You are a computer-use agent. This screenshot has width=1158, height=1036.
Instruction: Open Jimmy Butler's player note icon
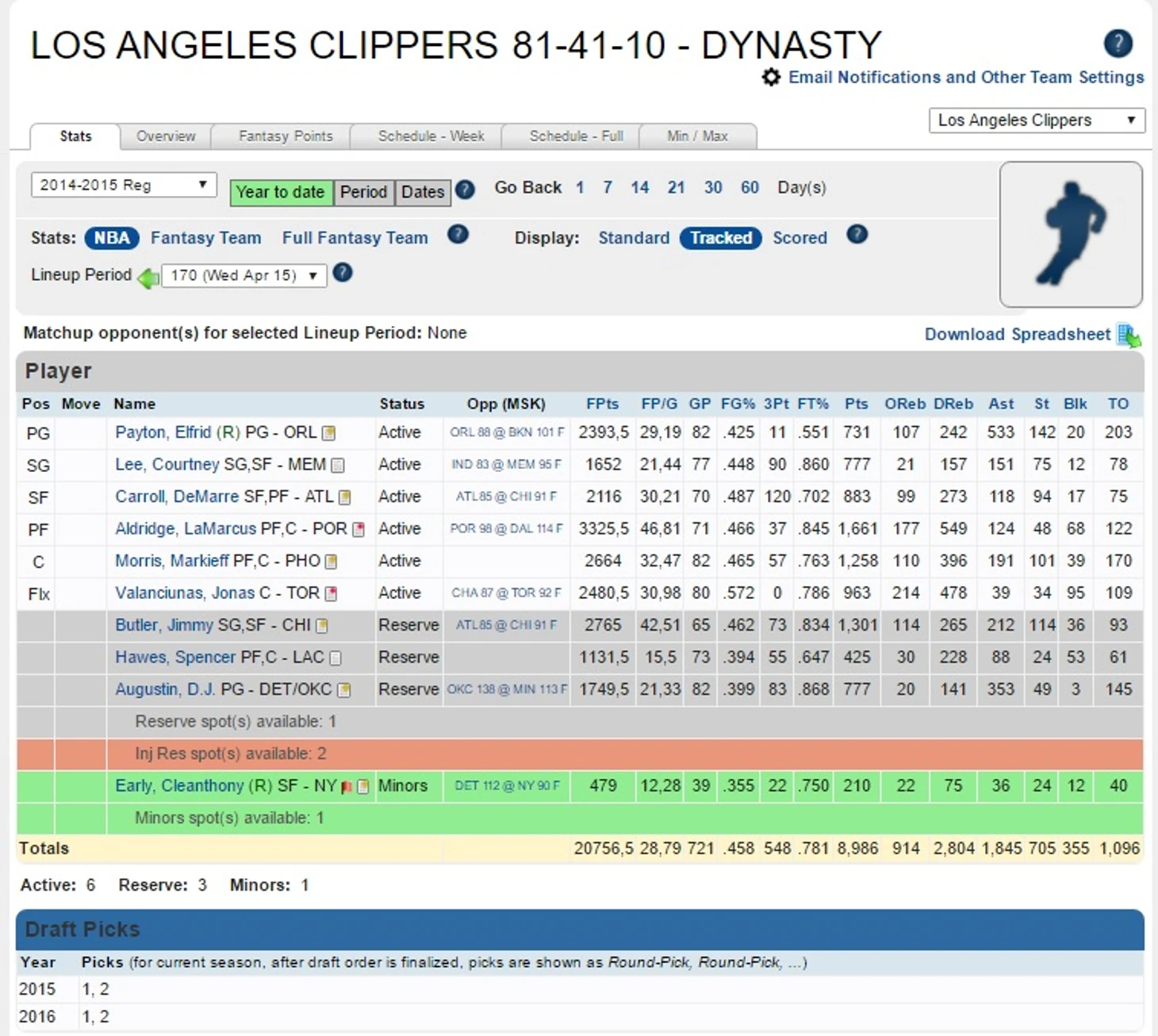[x=322, y=626]
